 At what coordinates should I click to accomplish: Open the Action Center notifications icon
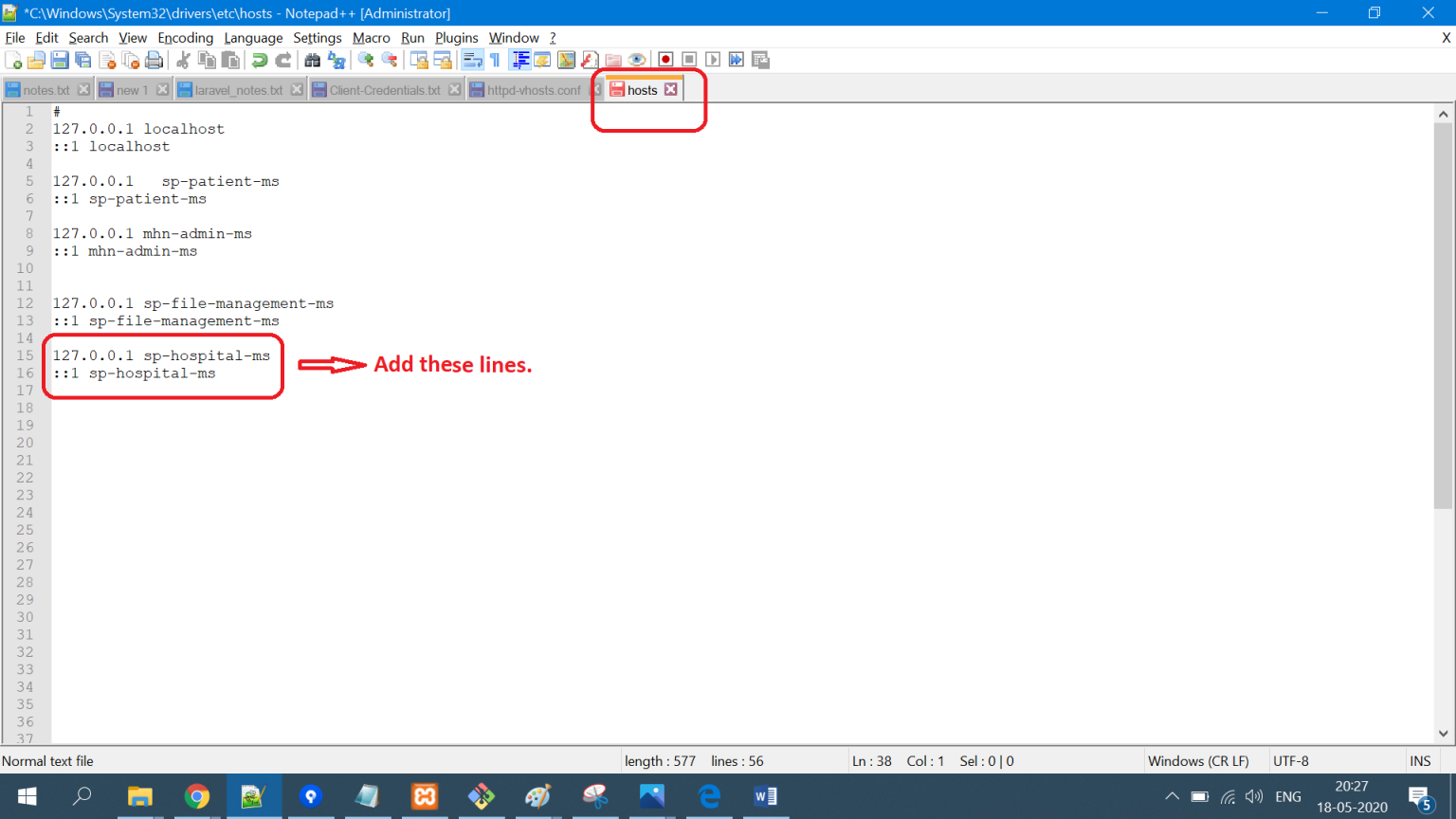(1420, 798)
